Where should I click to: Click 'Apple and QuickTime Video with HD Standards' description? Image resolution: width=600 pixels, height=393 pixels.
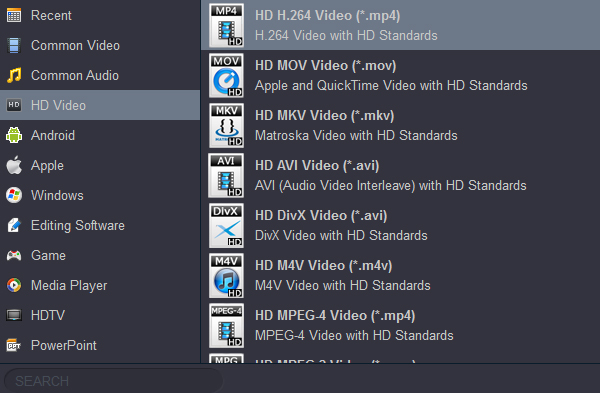(x=391, y=85)
